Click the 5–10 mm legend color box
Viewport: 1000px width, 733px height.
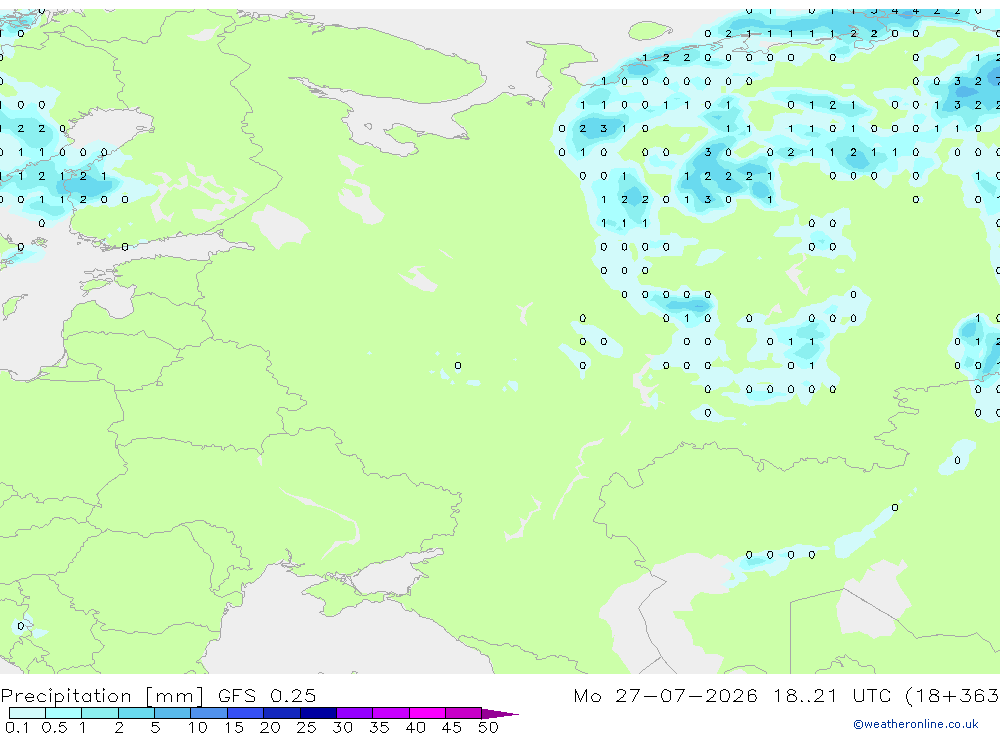tap(172, 713)
